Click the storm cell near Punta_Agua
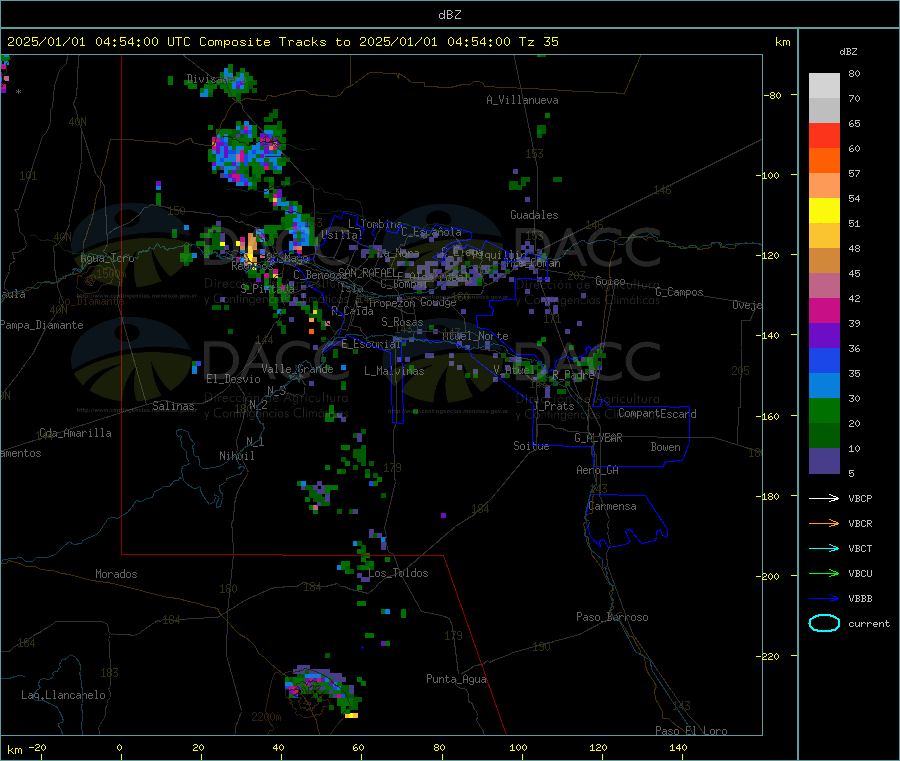Image resolution: width=900 pixels, height=761 pixels. point(324,690)
